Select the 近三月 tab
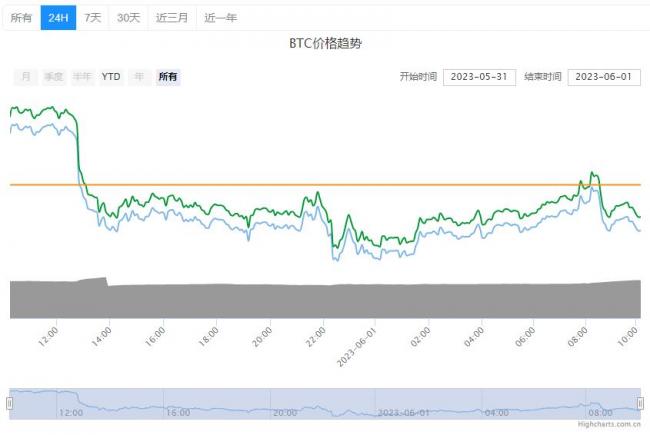Screen dimensions: 650x435 [x=171, y=17]
